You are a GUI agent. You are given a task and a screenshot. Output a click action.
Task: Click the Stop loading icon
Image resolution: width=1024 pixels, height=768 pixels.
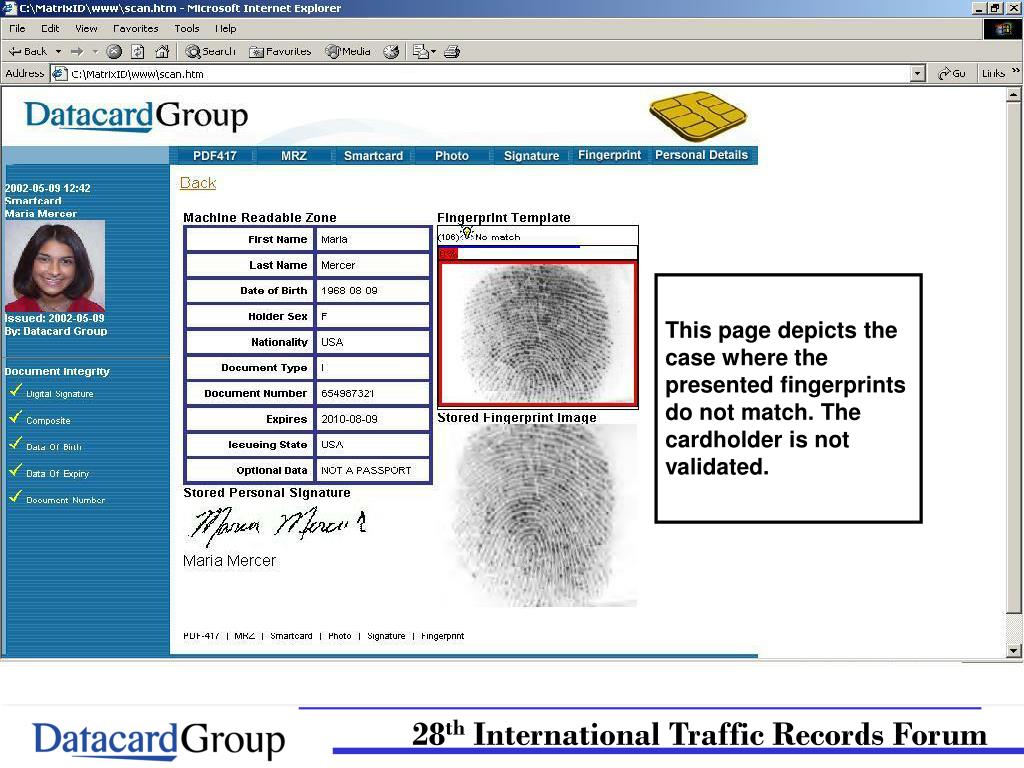[x=114, y=52]
